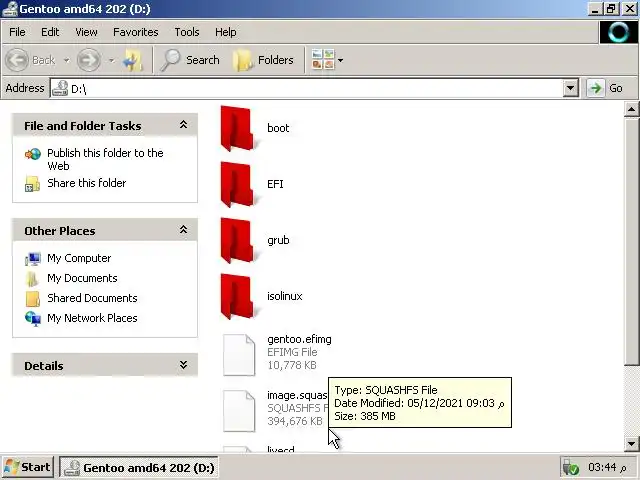Screen dimensions: 640x480
Task: Click the EFI folder name
Action: pyautogui.click(x=275, y=184)
